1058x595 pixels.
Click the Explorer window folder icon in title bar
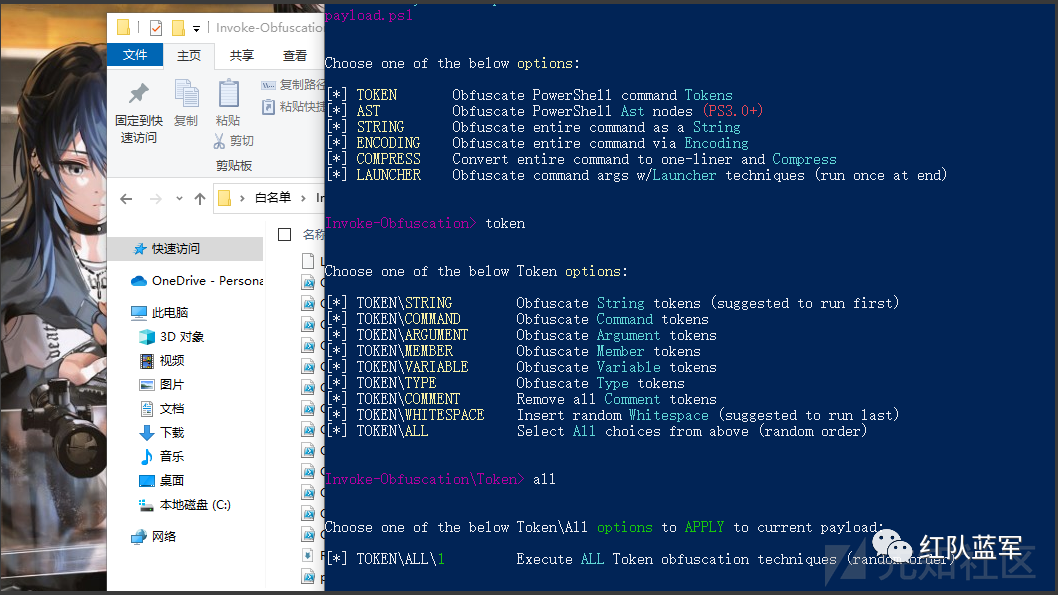pyautogui.click(x=123, y=27)
